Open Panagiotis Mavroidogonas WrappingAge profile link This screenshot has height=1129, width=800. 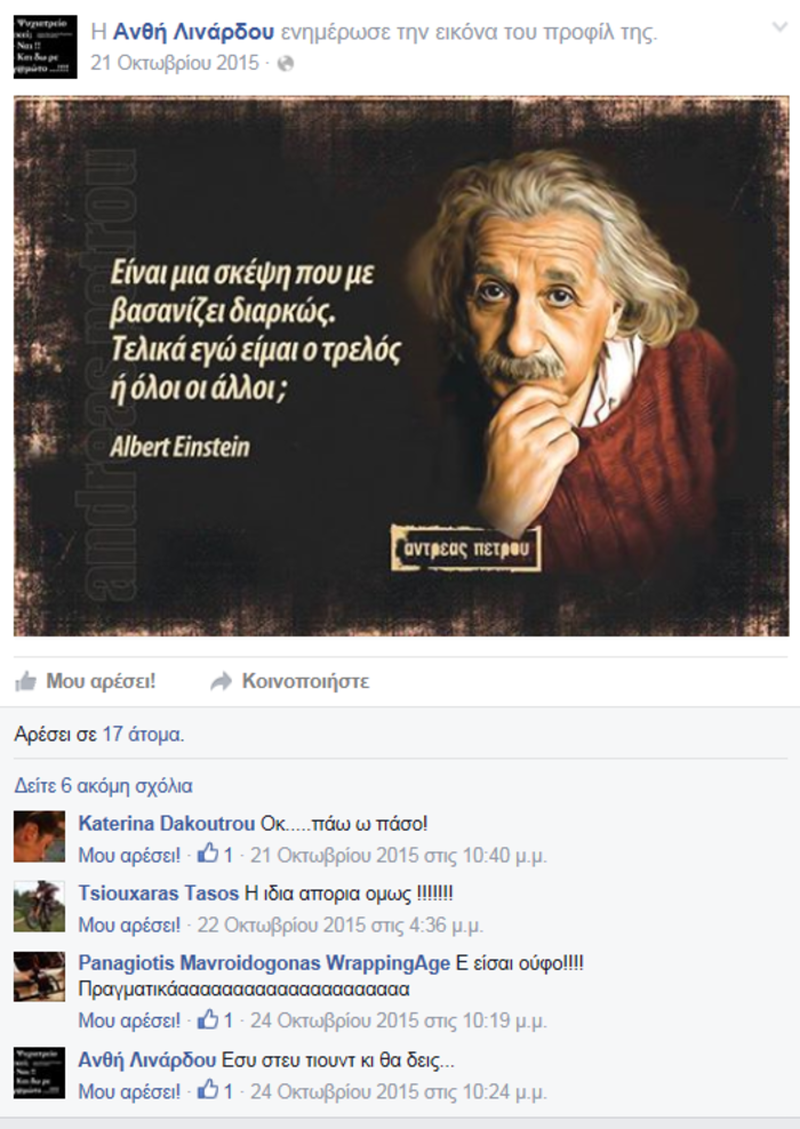pos(264,963)
